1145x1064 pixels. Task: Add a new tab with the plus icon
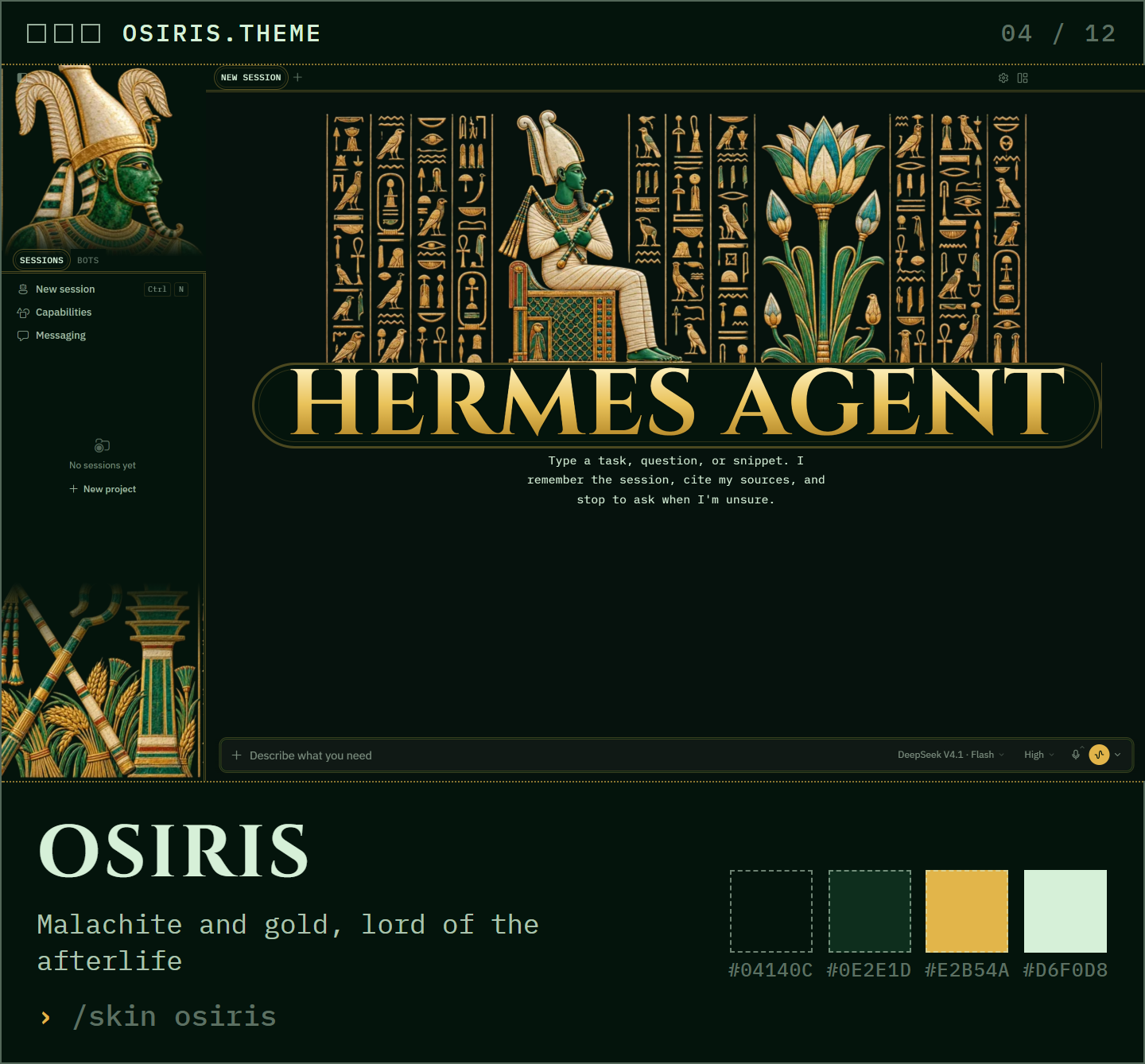[x=297, y=77]
